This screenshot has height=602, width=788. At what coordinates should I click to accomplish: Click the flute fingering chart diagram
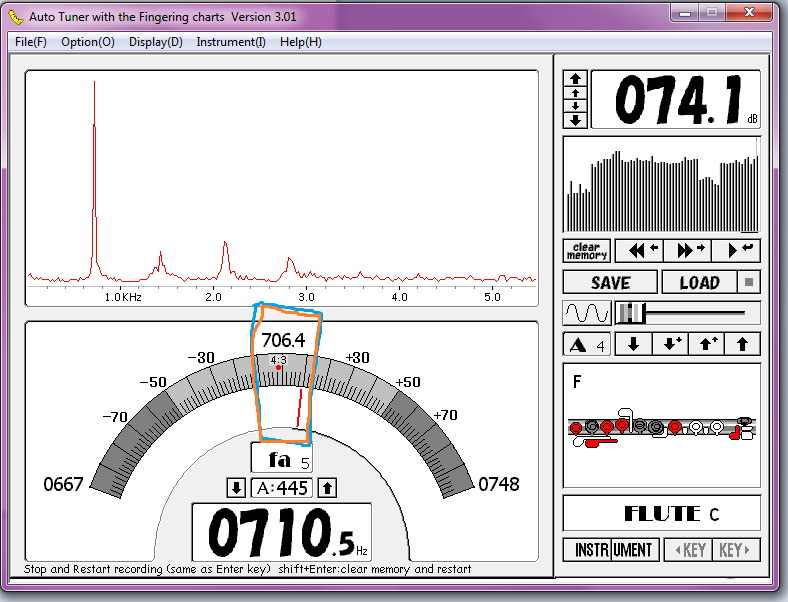[661, 428]
